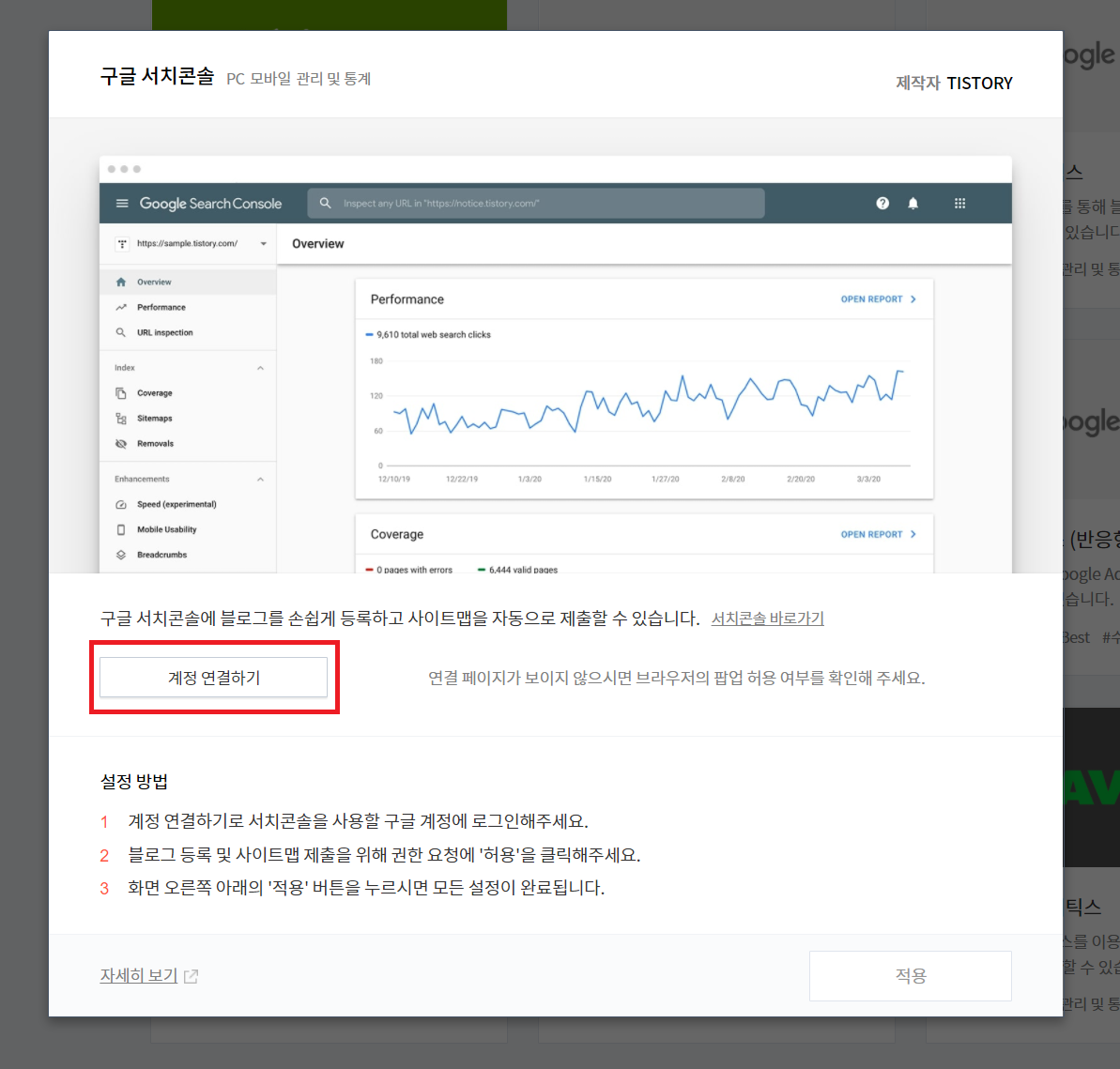
Task: Click the URL inspection magnifier icon
Action: pyautogui.click(x=121, y=333)
